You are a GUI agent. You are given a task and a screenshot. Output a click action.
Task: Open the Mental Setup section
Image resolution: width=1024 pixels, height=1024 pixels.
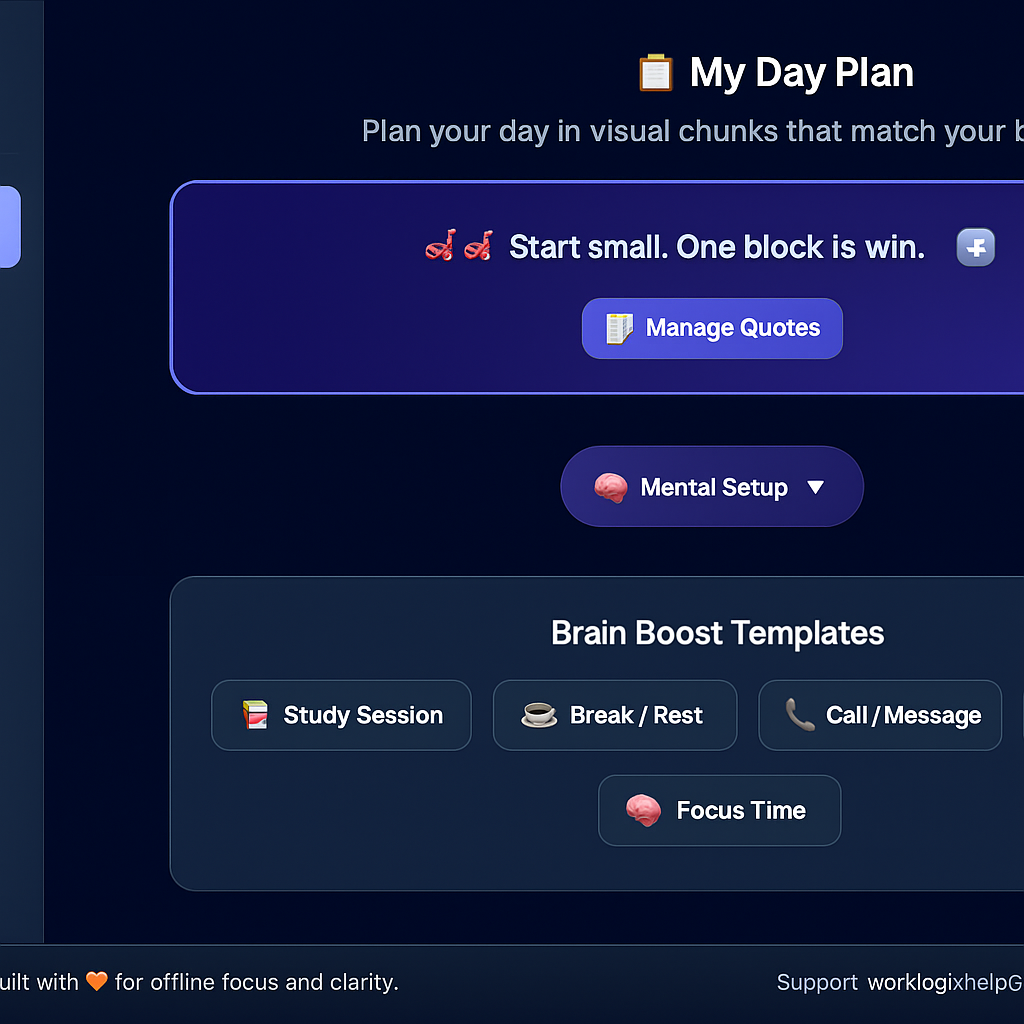point(712,487)
